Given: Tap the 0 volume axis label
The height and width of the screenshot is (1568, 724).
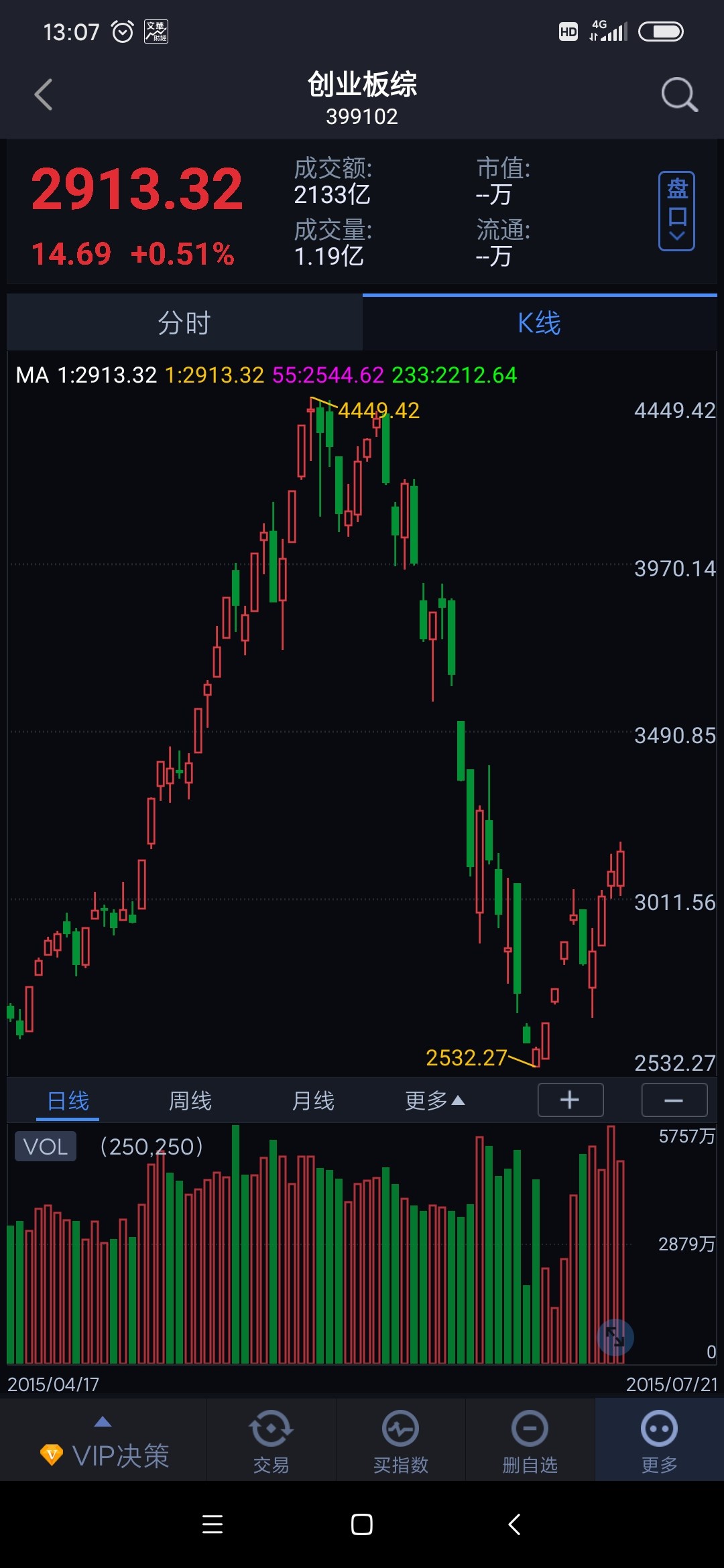Looking at the screenshot, I should click(x=711, y=1352).
